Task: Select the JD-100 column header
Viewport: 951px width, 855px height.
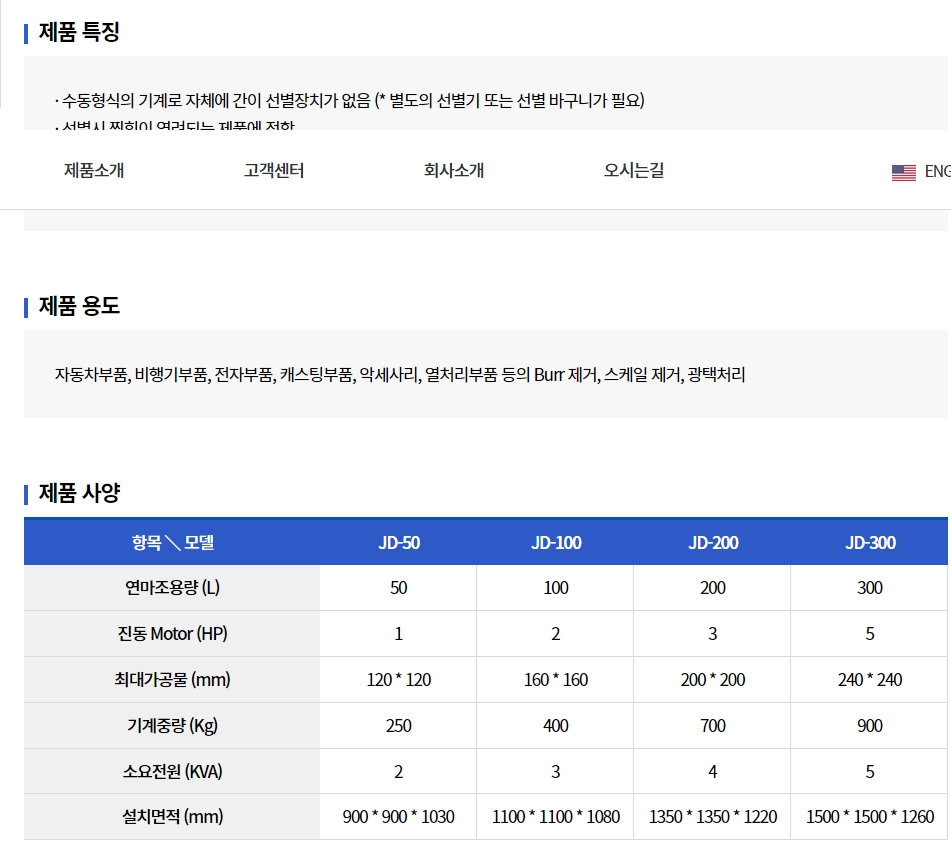Action: [556, 543]
